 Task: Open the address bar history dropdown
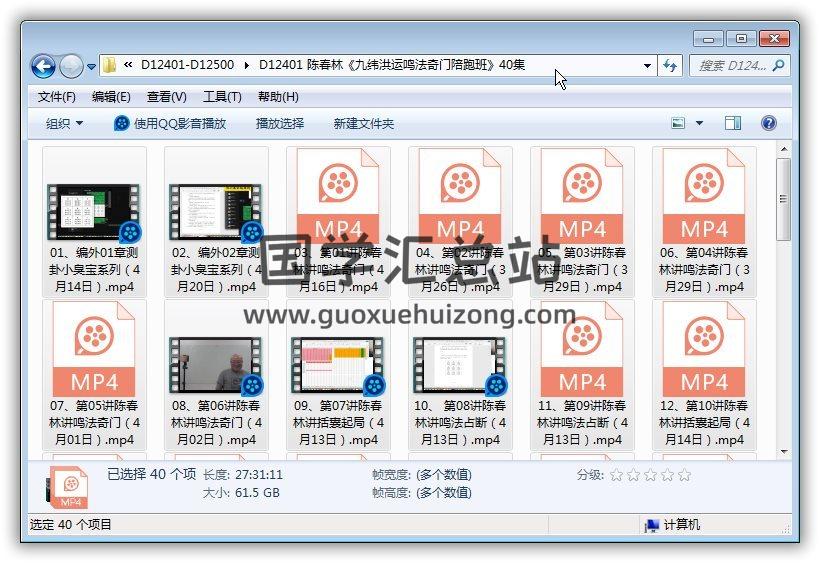[x=648, y=67]
